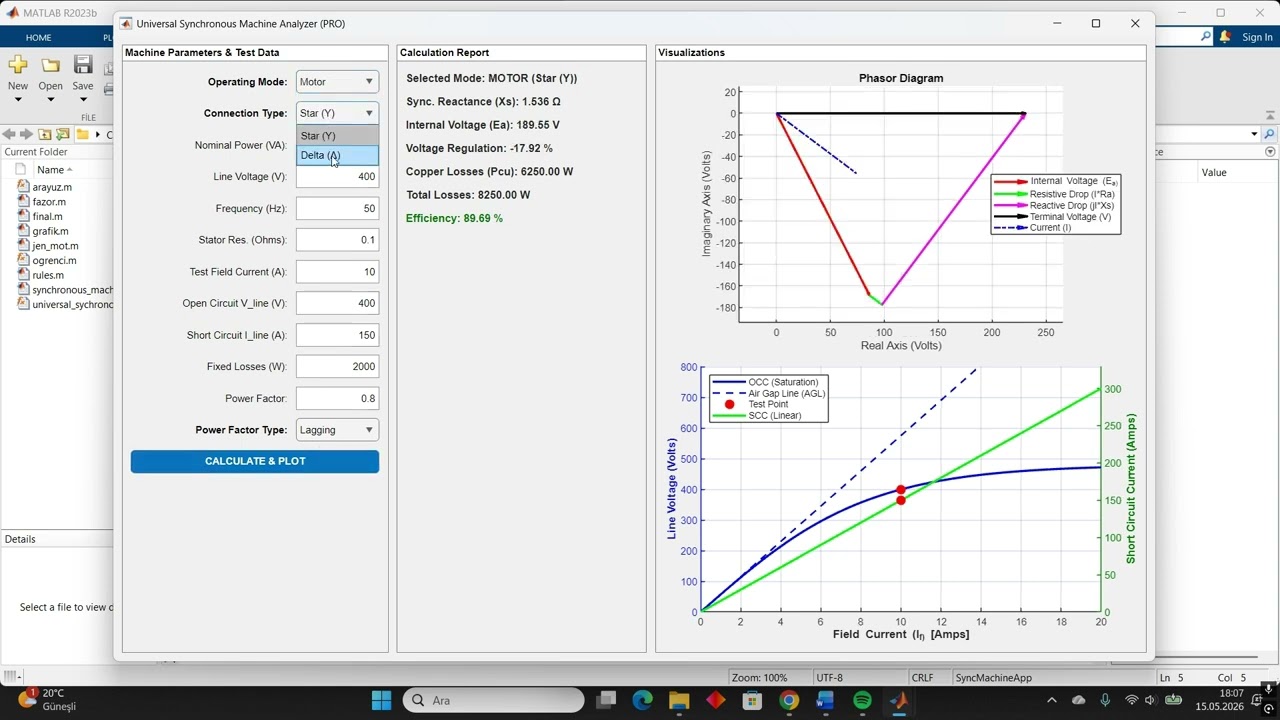Click CRLF line ending in status bar

click(922, 678)
